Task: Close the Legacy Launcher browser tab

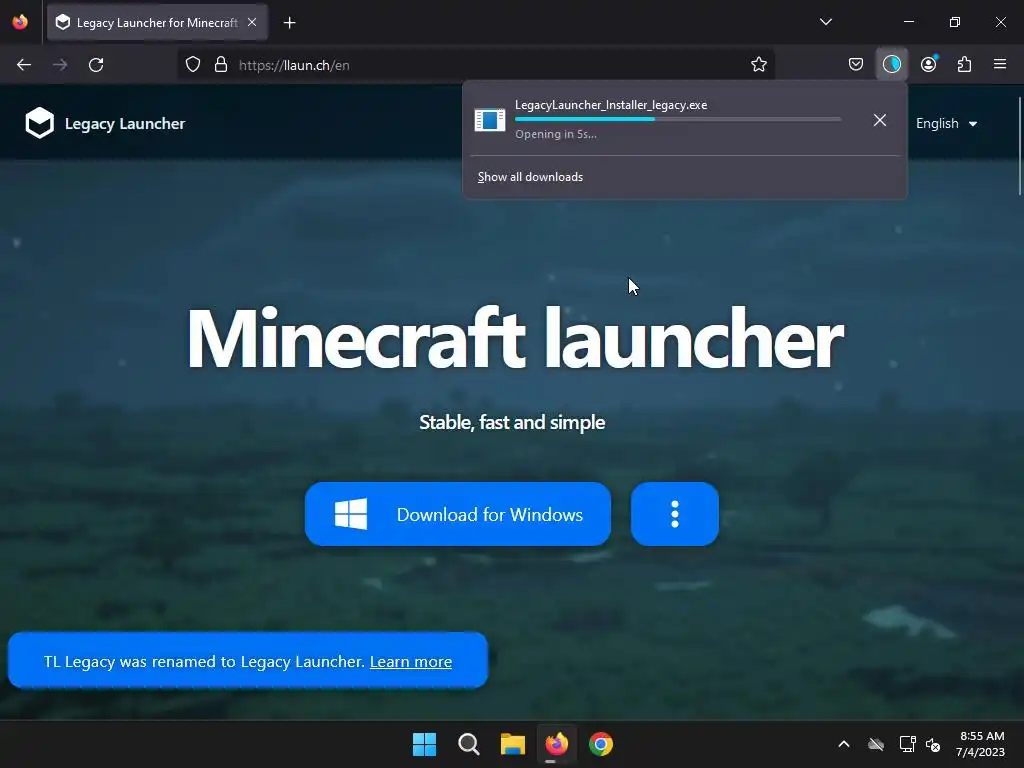Action: click(252, 22)
